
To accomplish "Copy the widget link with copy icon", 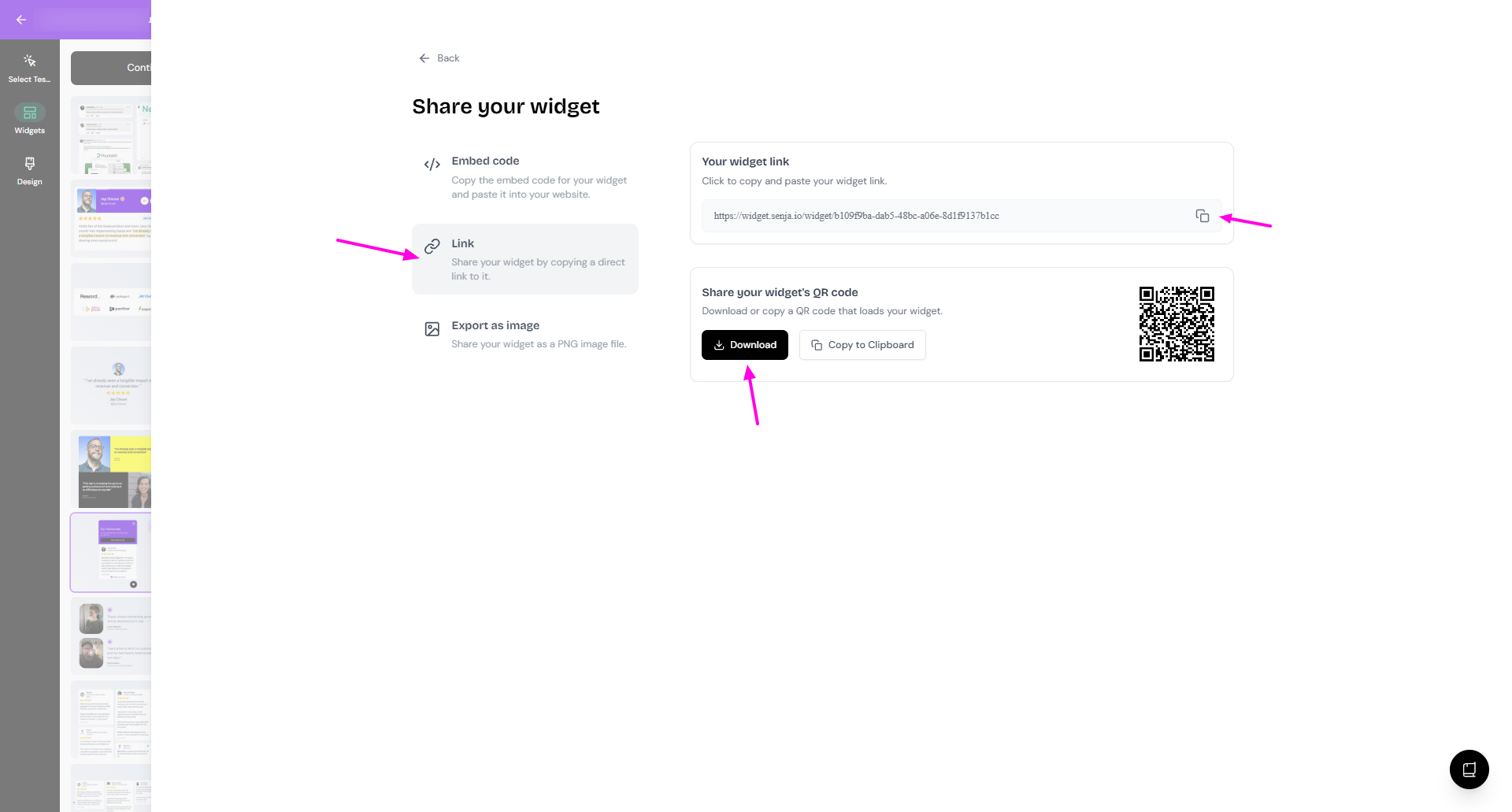I will (x=1202, y=216).
